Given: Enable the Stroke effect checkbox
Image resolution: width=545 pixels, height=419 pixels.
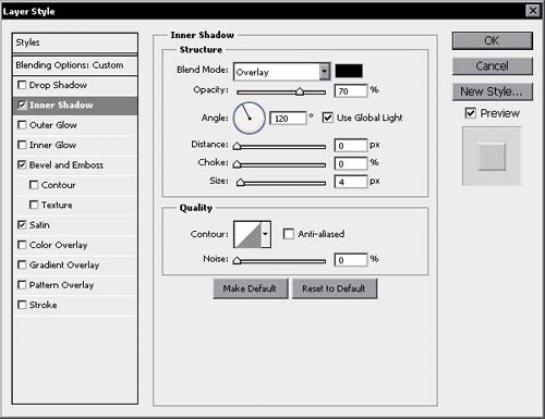Looking at the screenshot, I should pyautogui.click(x=22, y=305).
